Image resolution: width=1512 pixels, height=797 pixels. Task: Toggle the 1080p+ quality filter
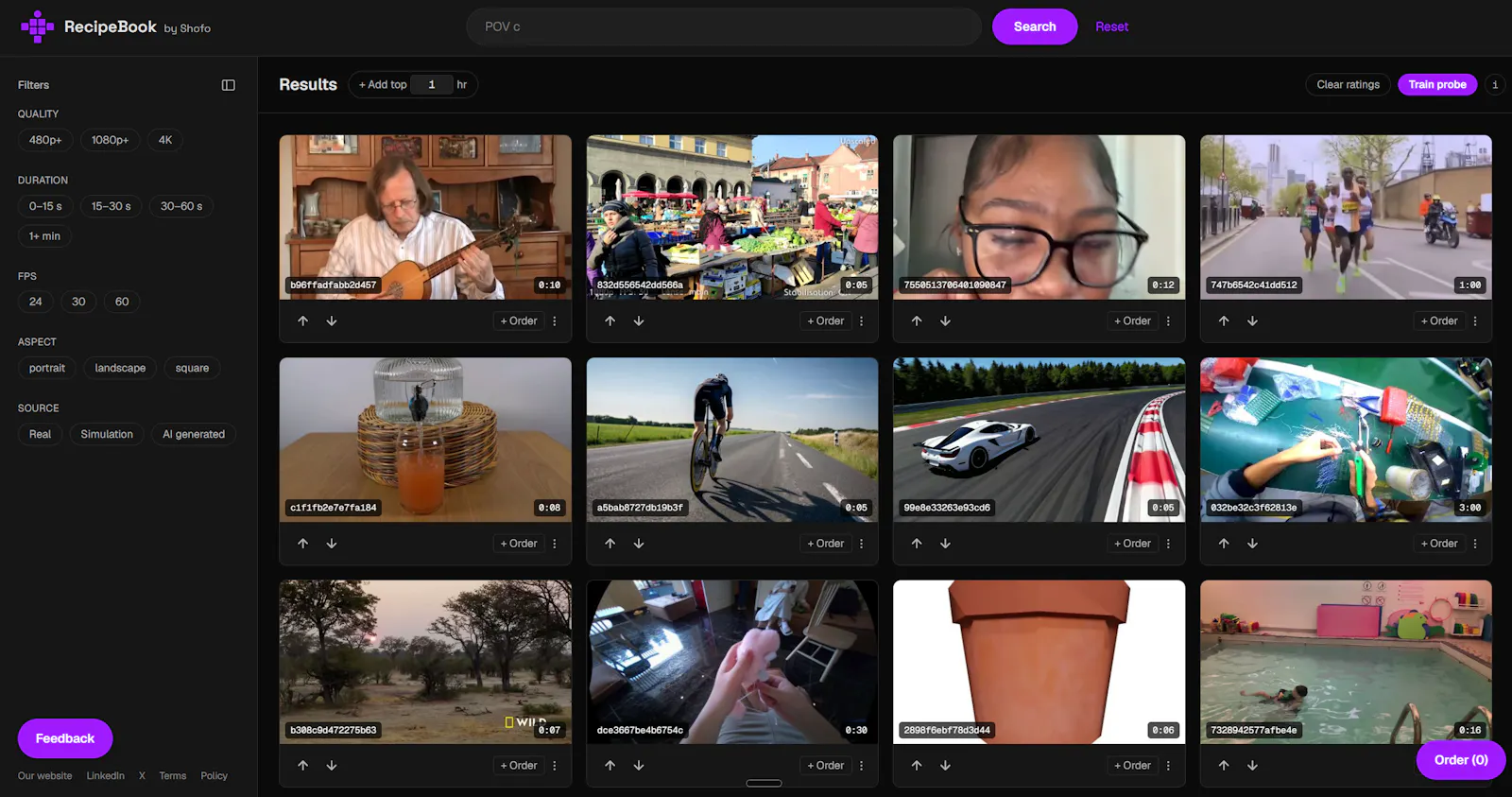110,140
